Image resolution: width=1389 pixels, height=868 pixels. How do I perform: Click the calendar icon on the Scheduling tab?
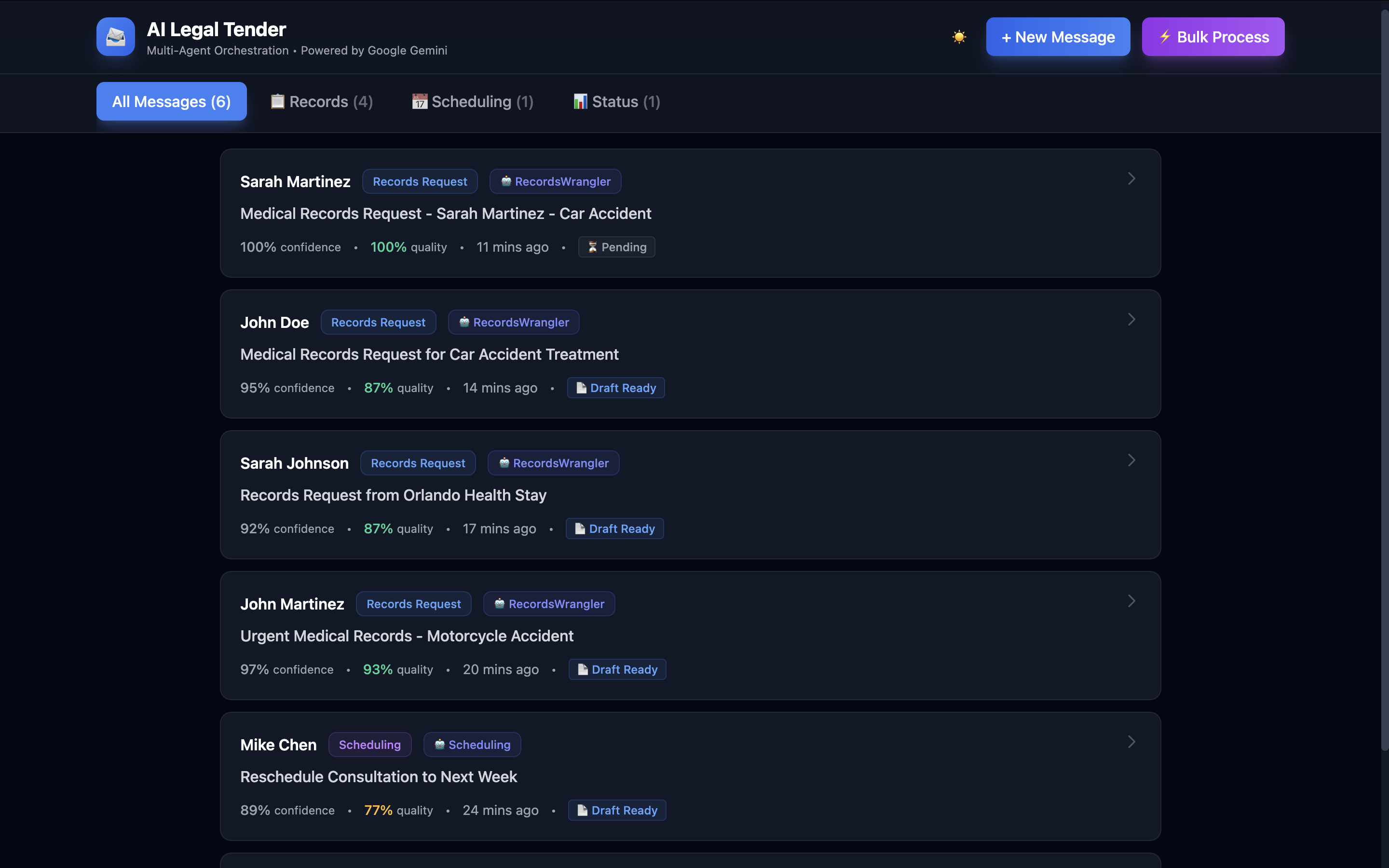[420, 102]
